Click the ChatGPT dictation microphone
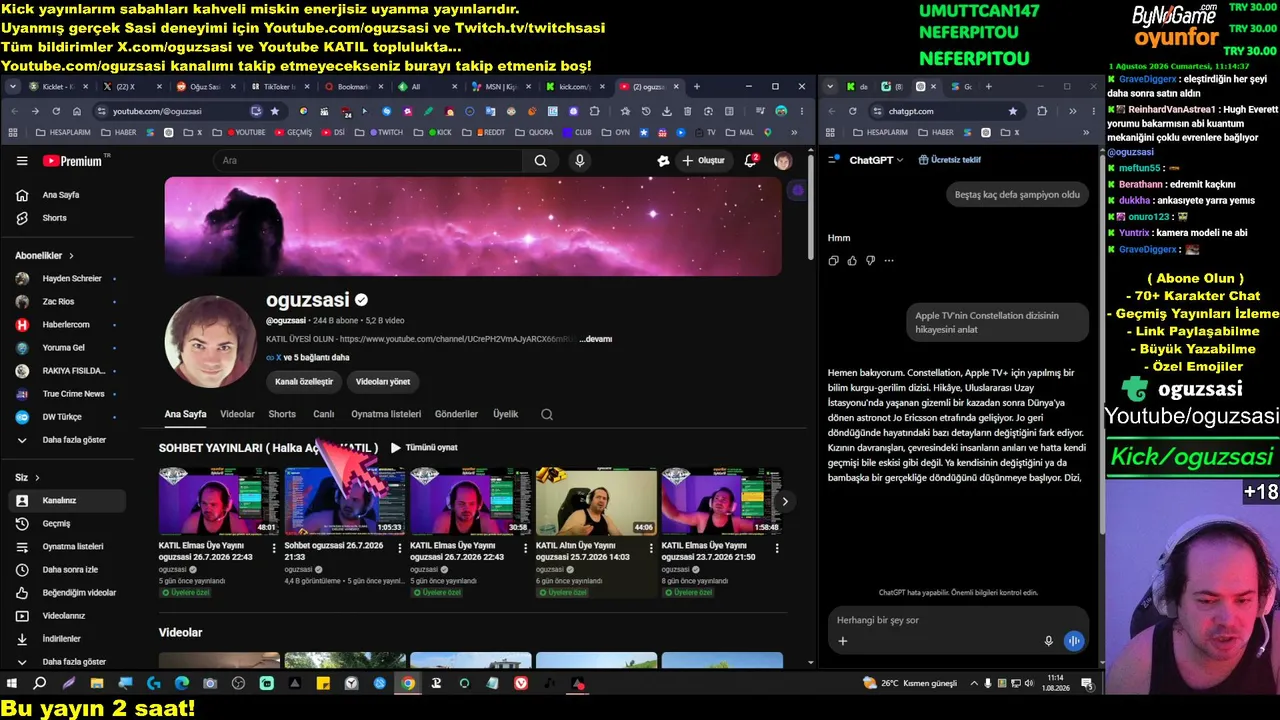Viewport: 1280px width, 720px height. [1048, 641]
